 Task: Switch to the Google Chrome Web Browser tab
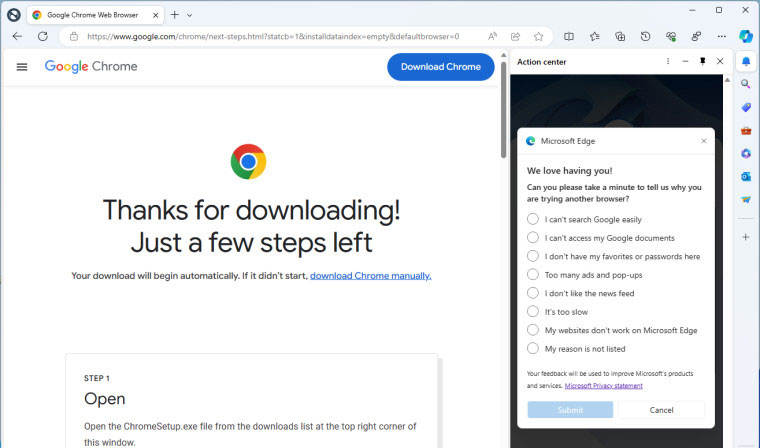92,15
